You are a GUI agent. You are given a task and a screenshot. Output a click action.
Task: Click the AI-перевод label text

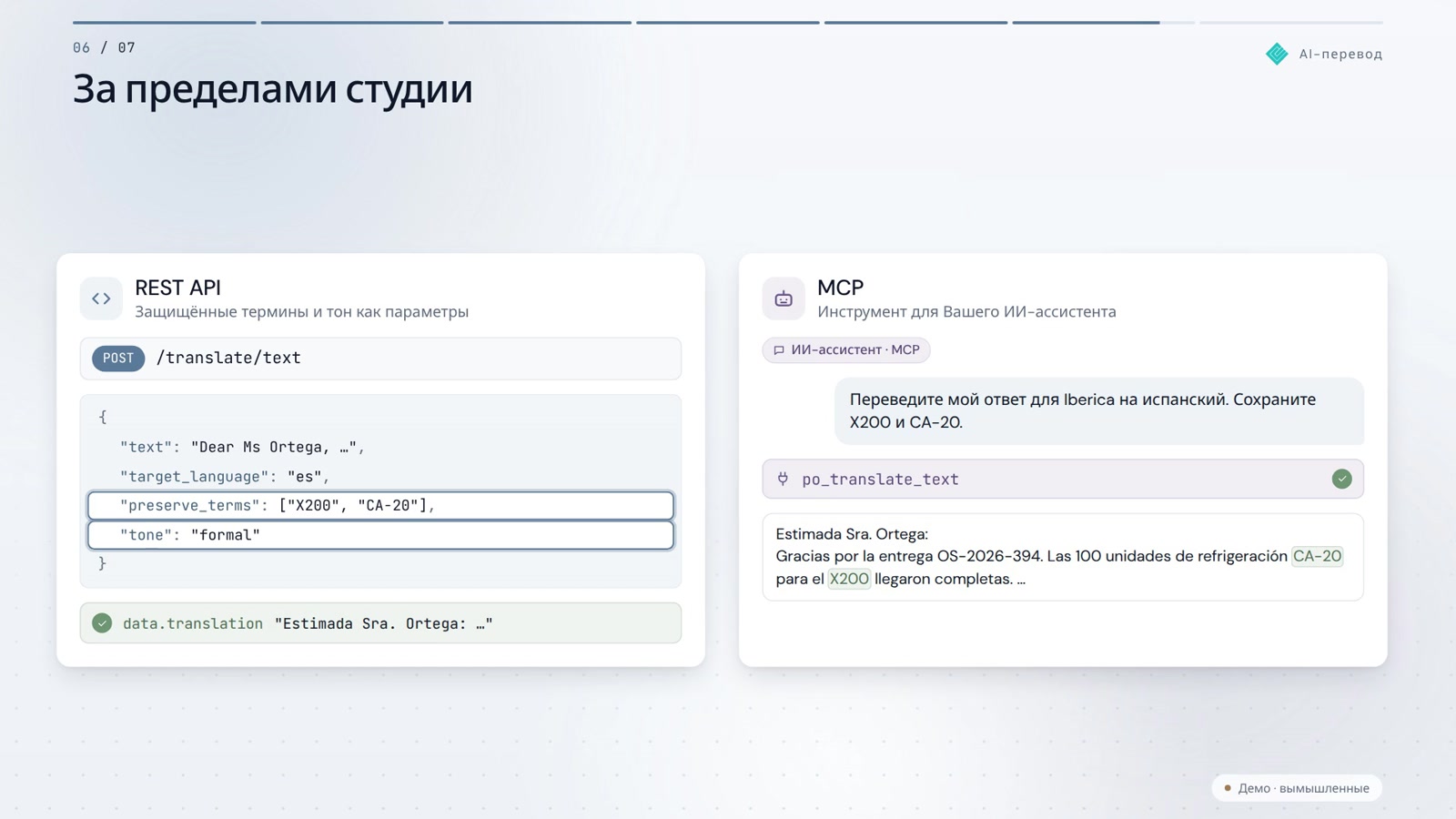coord(1340,54)
